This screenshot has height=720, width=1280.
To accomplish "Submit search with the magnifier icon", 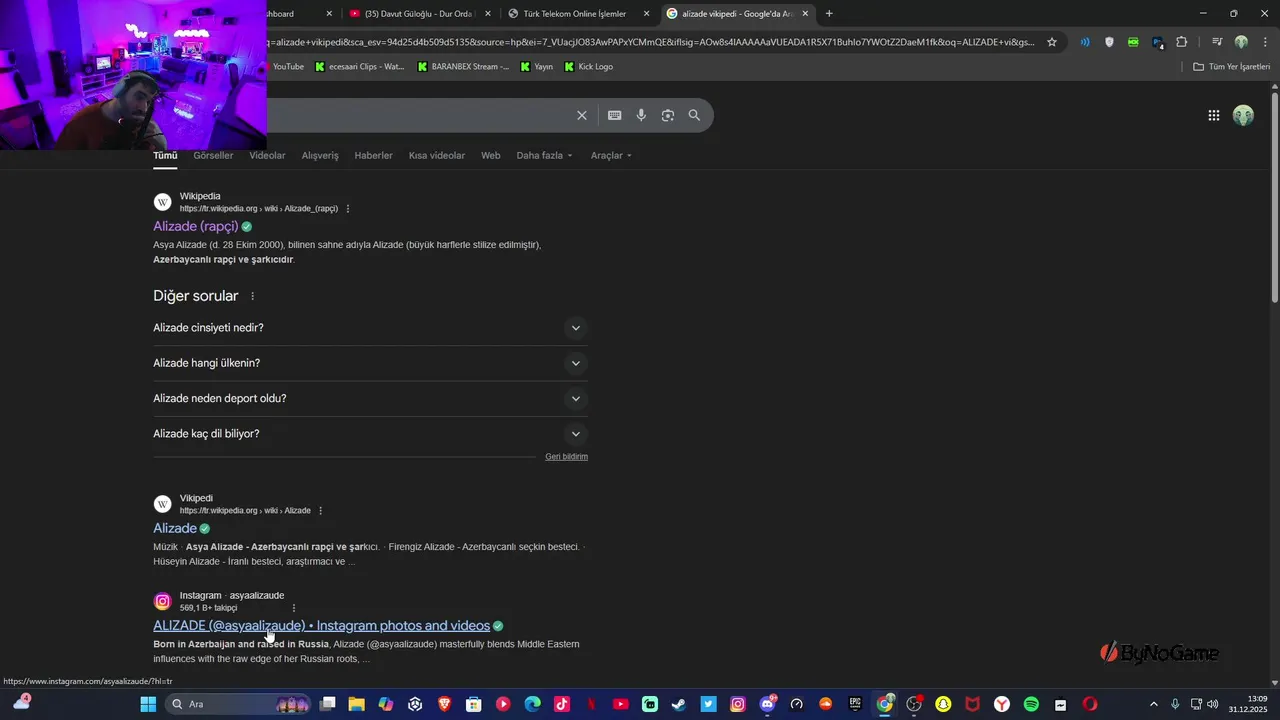I will click(694, 115).
